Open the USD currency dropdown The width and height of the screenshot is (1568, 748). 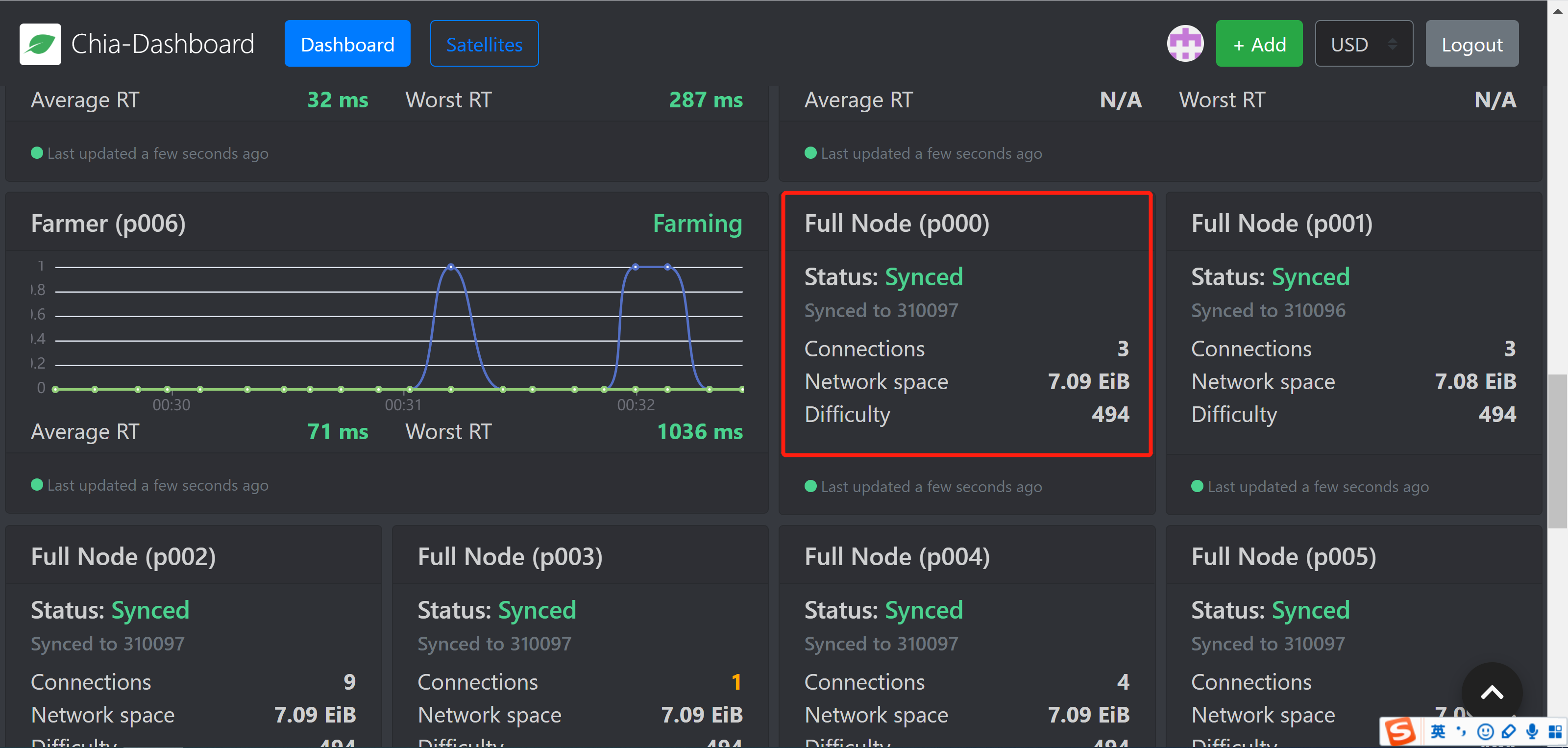1364,43
